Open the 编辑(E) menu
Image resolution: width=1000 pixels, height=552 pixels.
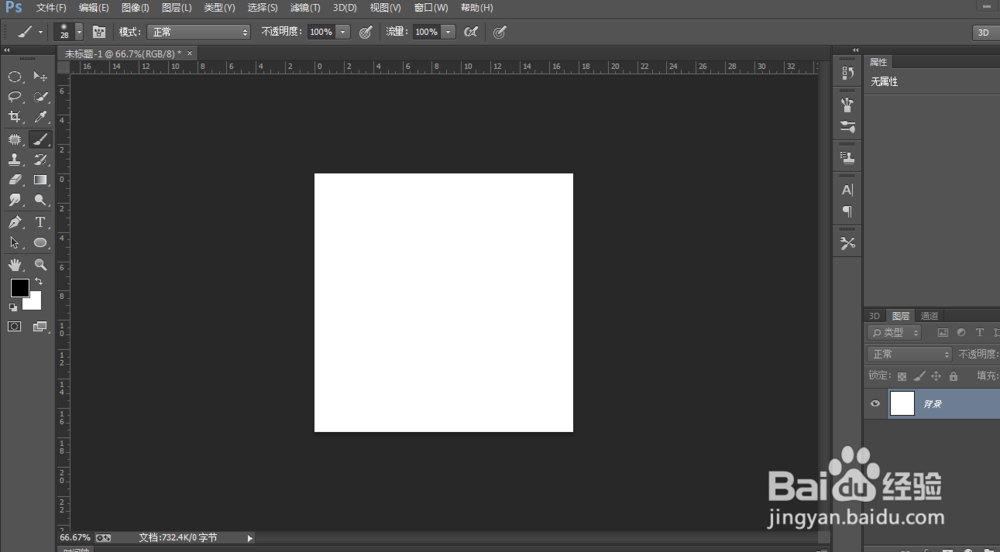94,8
